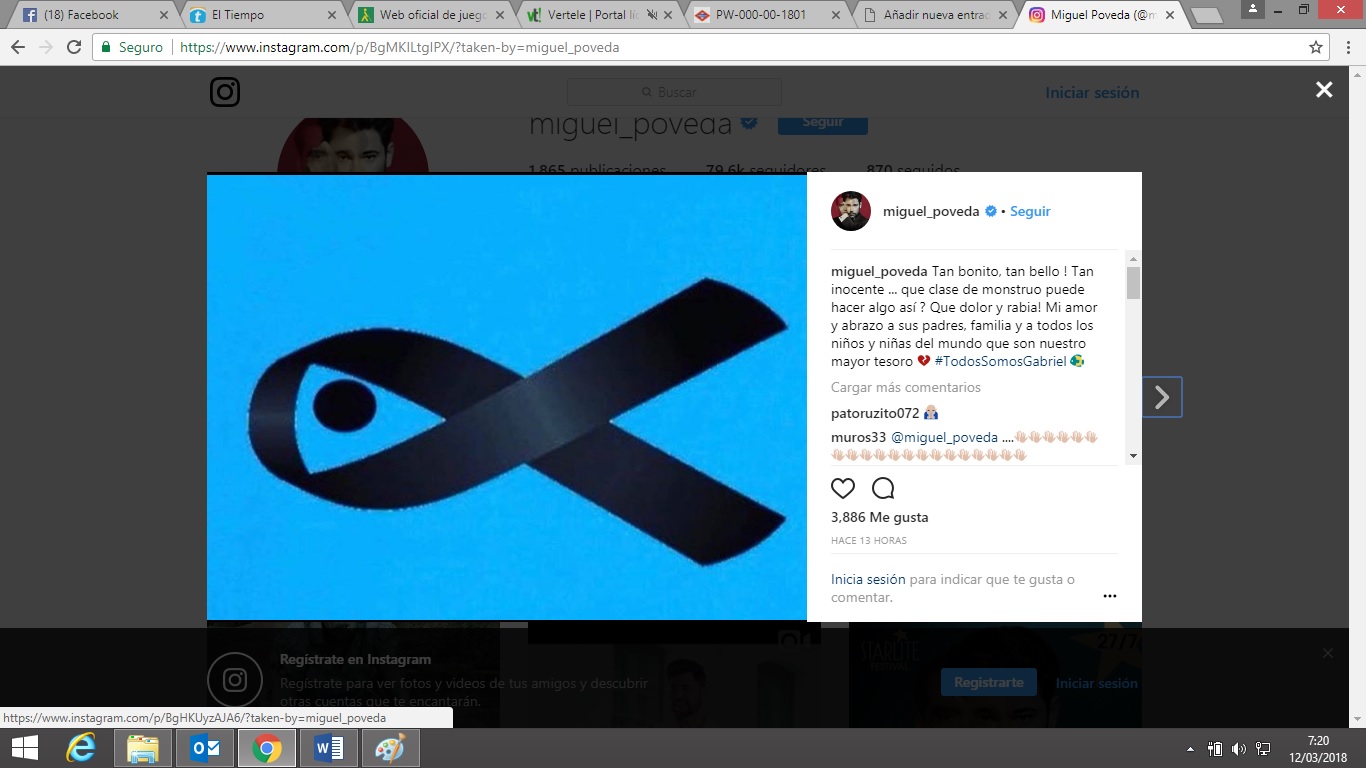Load more comments via Cargar más comentarios
This screenshot has height=768, width=1366.
coord(906,387)
